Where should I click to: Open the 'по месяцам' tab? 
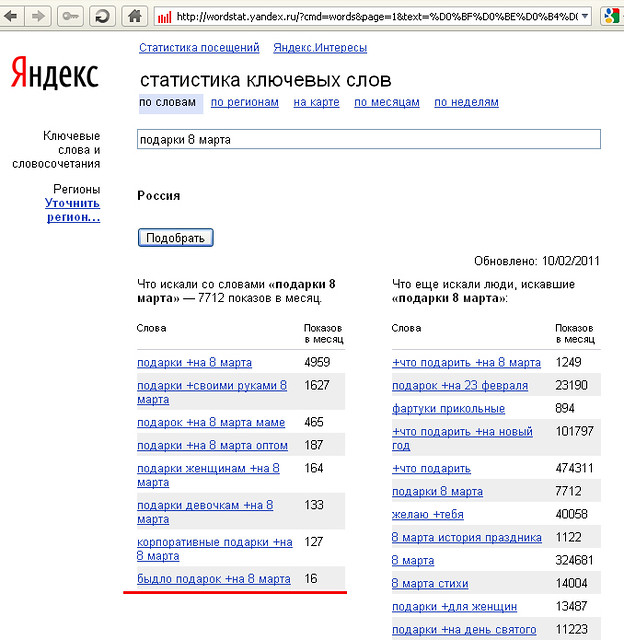[x=386, y=102]
